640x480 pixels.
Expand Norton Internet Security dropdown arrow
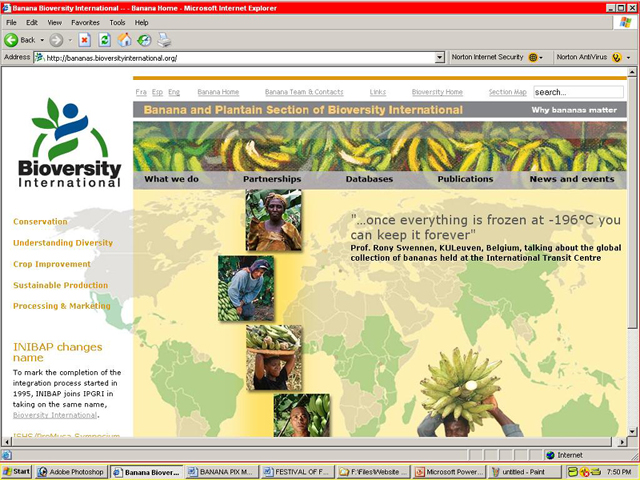coord(541,58)
